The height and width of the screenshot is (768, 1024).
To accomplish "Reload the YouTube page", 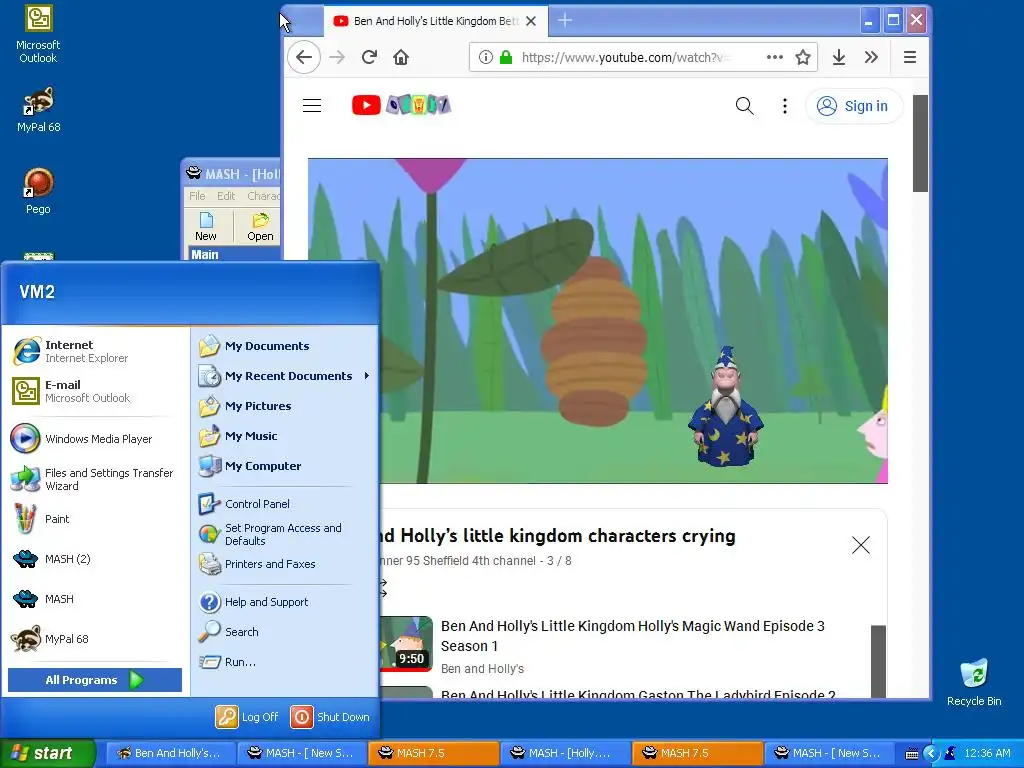I will click(369, 57).
